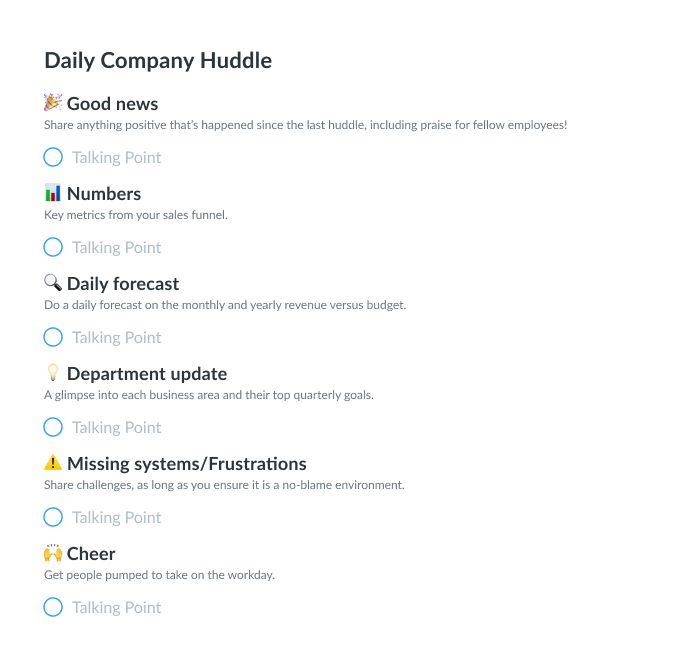Click Talking Point field under Numbers
This screenshot has height=666, width=684.
point(116,247)
